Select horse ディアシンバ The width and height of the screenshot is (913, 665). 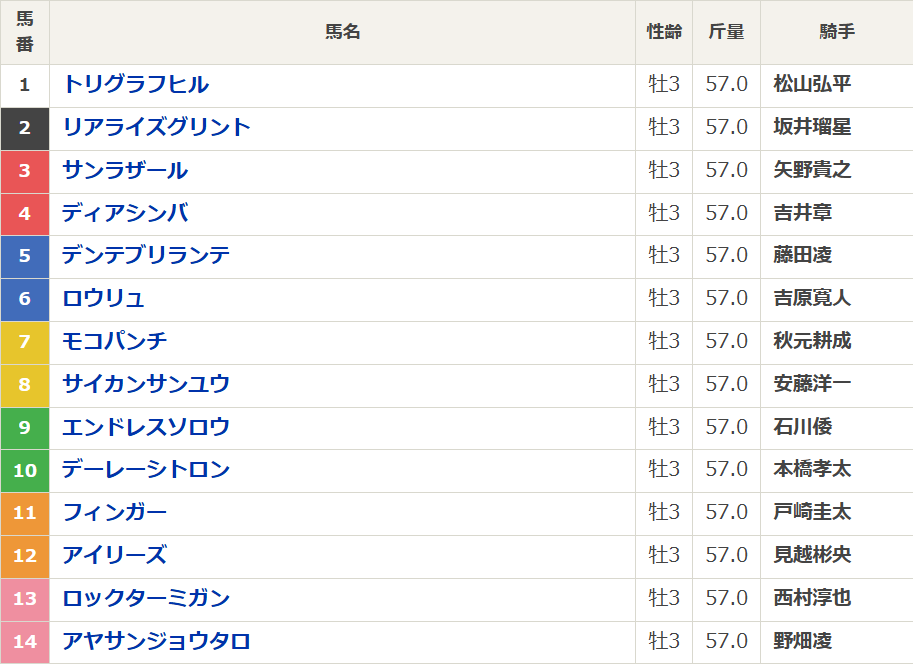click(125, 213)
